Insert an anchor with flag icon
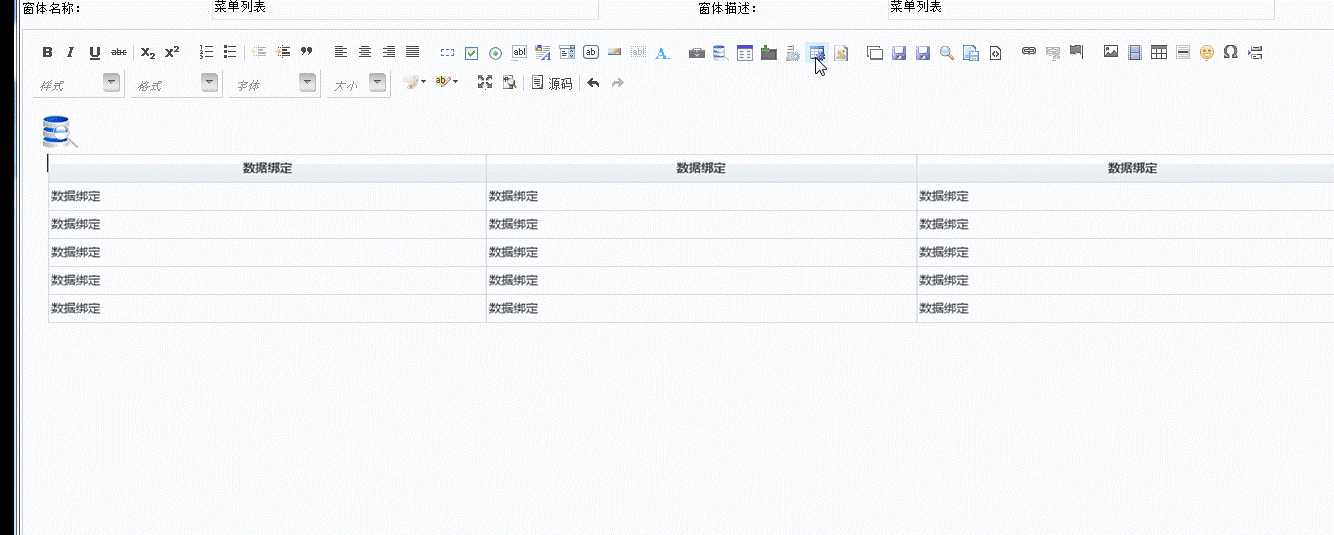The height and width of the screenshot is (535, 1334). click(x=1076, y=52)
